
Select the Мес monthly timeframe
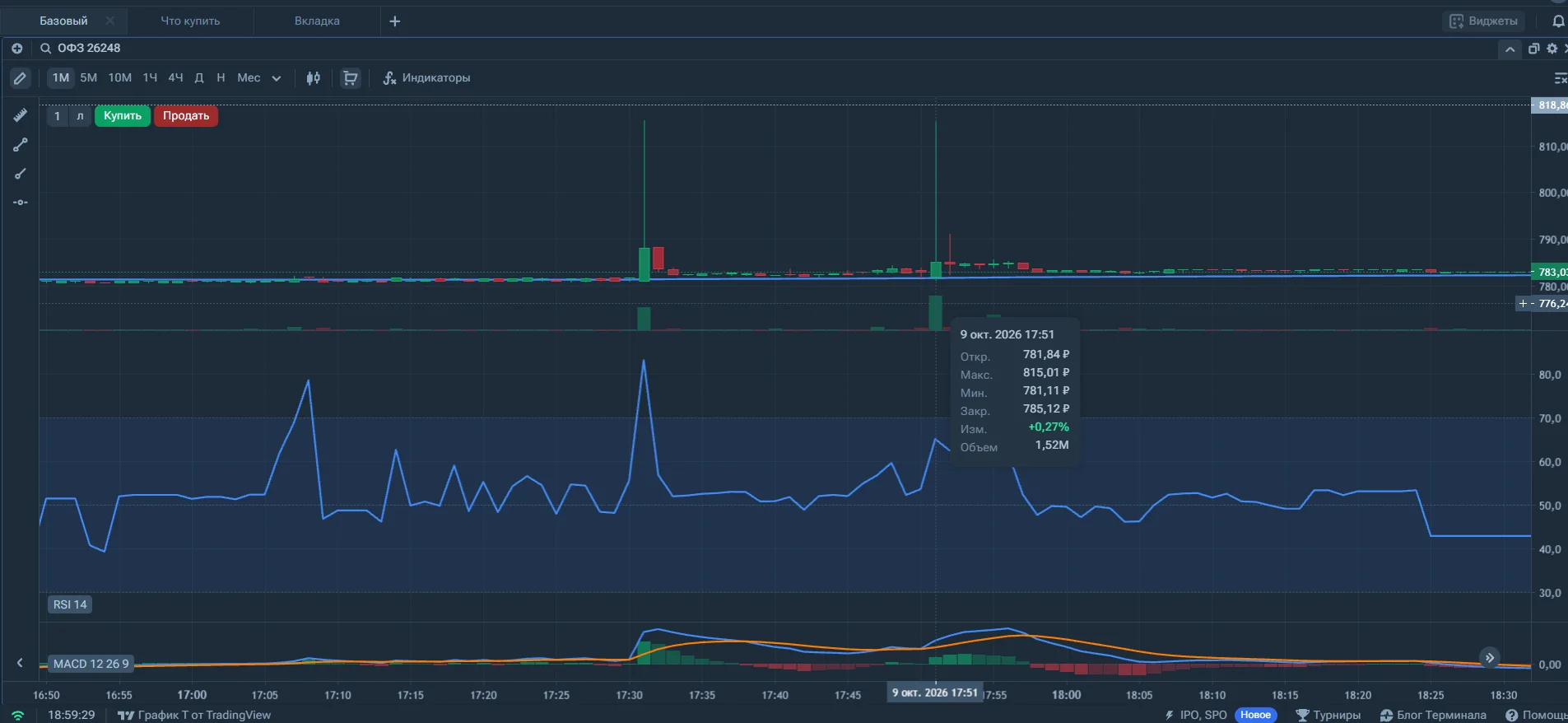click(x=249, y=78)
